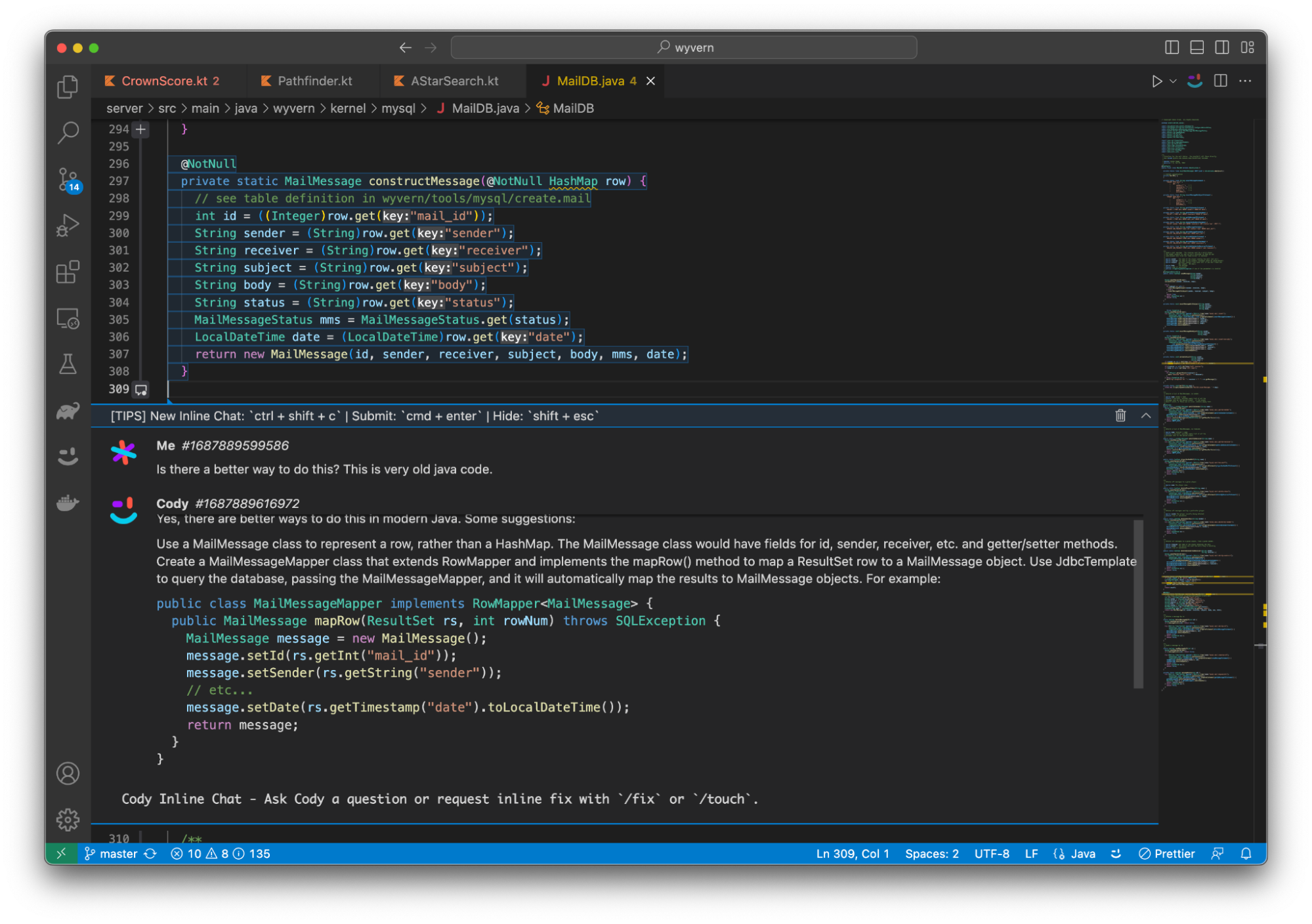This screenshot has width=1312, height=924.
Task: Open the Remote Explorer view
Action: 68,318
